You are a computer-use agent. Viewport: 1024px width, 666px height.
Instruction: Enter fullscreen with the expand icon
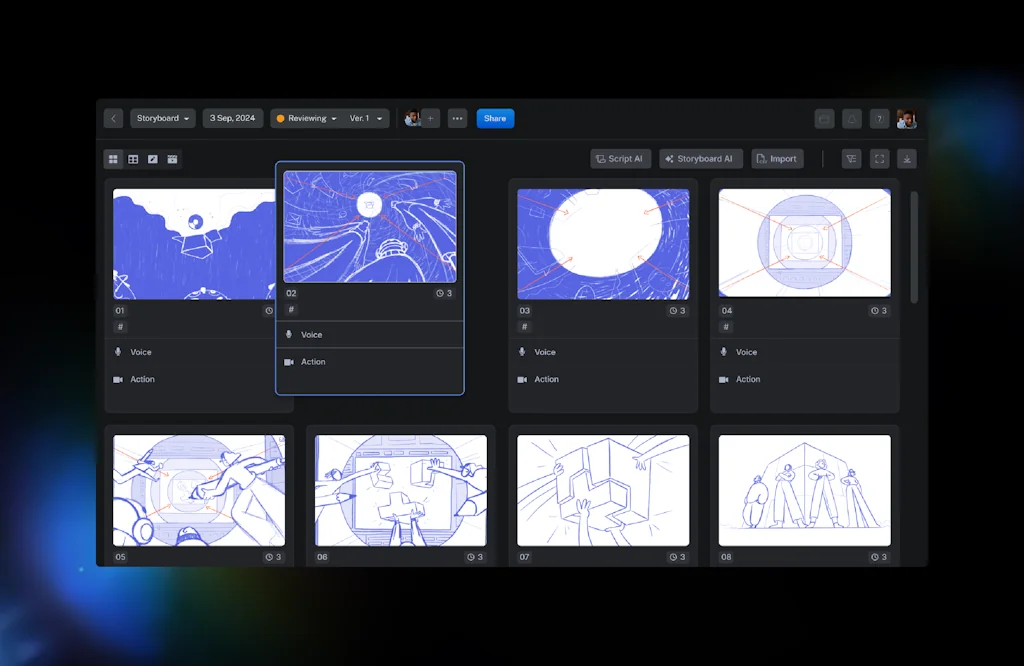point(879,158)
